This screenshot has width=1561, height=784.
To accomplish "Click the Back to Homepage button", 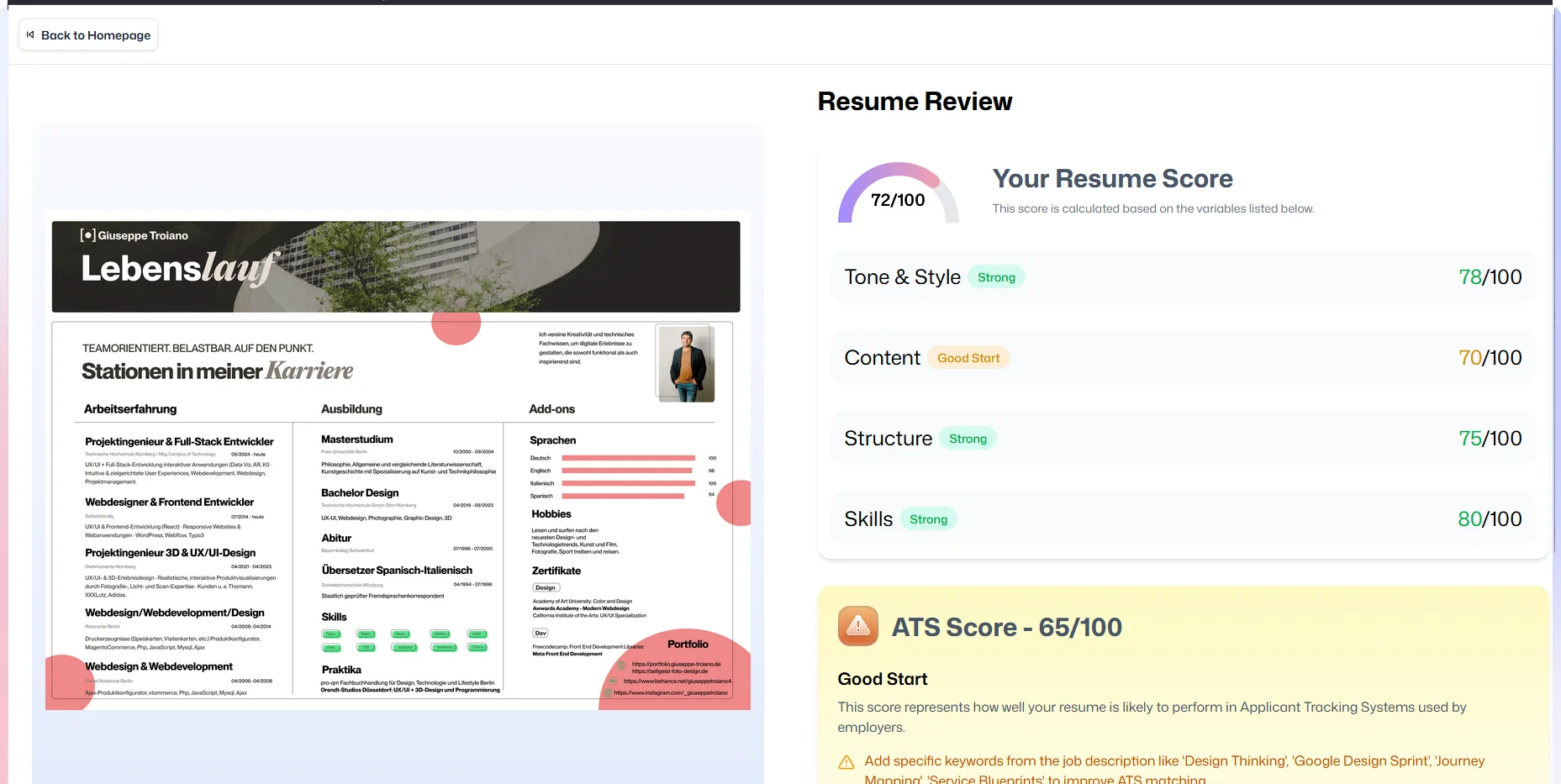I will (88, 35).
